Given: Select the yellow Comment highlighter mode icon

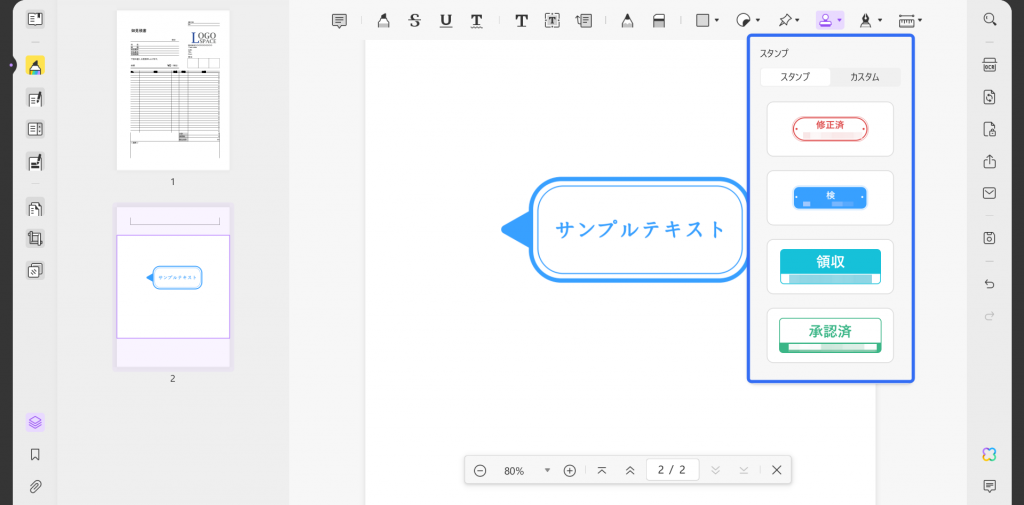Looking at the screenshot, I should (x=35, y=66).
